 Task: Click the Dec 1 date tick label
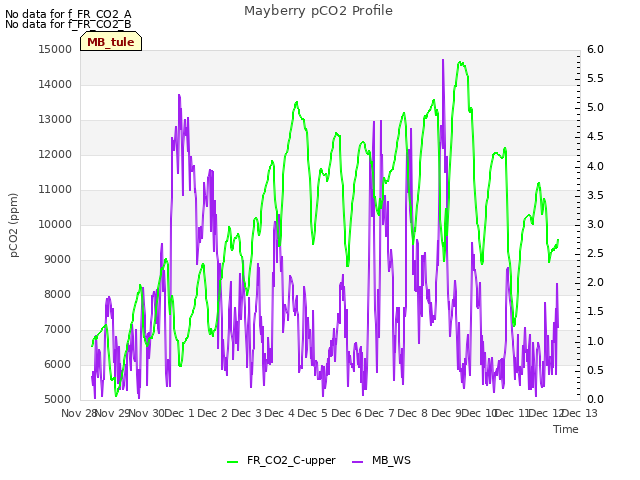pyautogui.click(x=179, y=413)
